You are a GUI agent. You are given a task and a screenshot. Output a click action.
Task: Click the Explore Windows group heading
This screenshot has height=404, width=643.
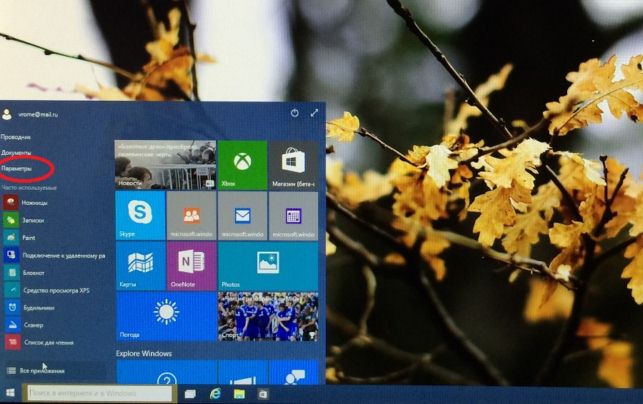[144, 353]
